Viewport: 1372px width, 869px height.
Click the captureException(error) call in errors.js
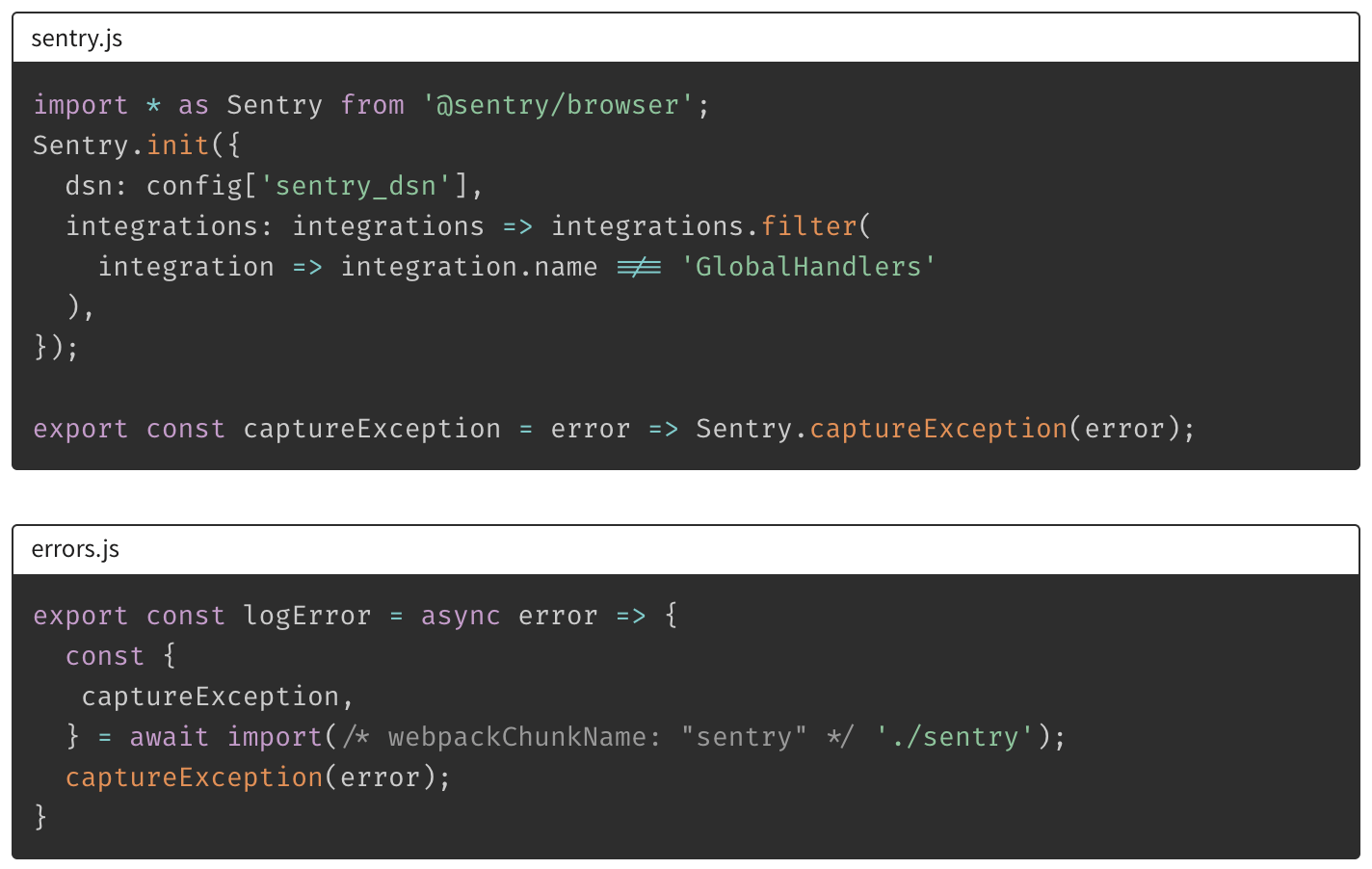click(194, 777)
